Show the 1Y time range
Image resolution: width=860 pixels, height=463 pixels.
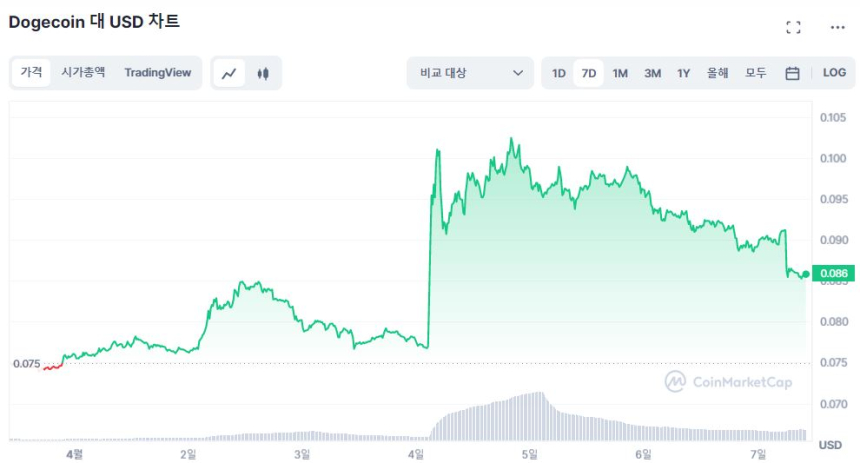[x=684, y=73]
